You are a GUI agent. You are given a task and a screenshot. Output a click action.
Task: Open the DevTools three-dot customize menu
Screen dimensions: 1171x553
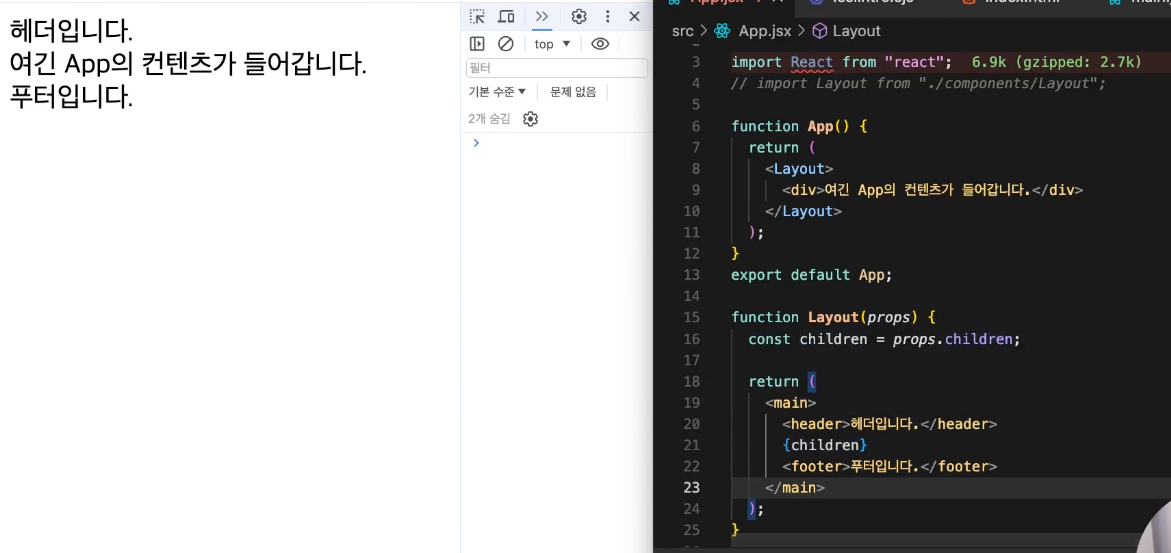(608, 16)
